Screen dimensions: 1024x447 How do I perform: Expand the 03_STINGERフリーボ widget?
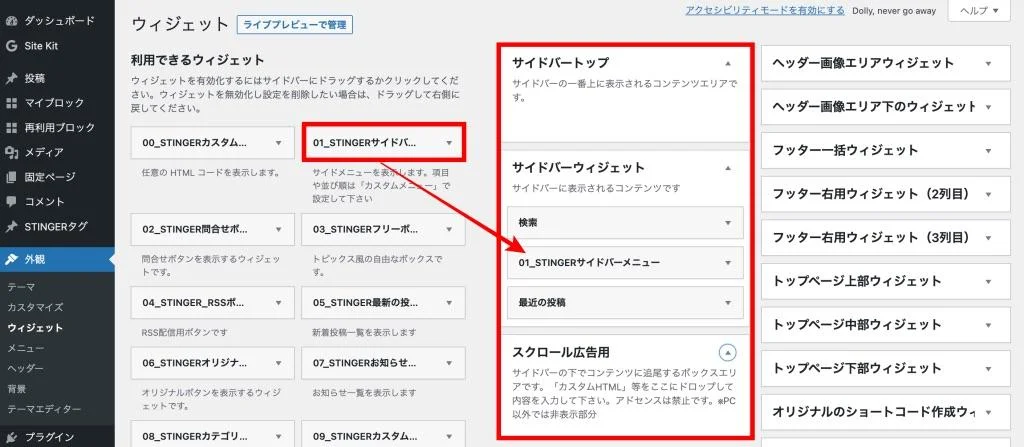point(449,229)
